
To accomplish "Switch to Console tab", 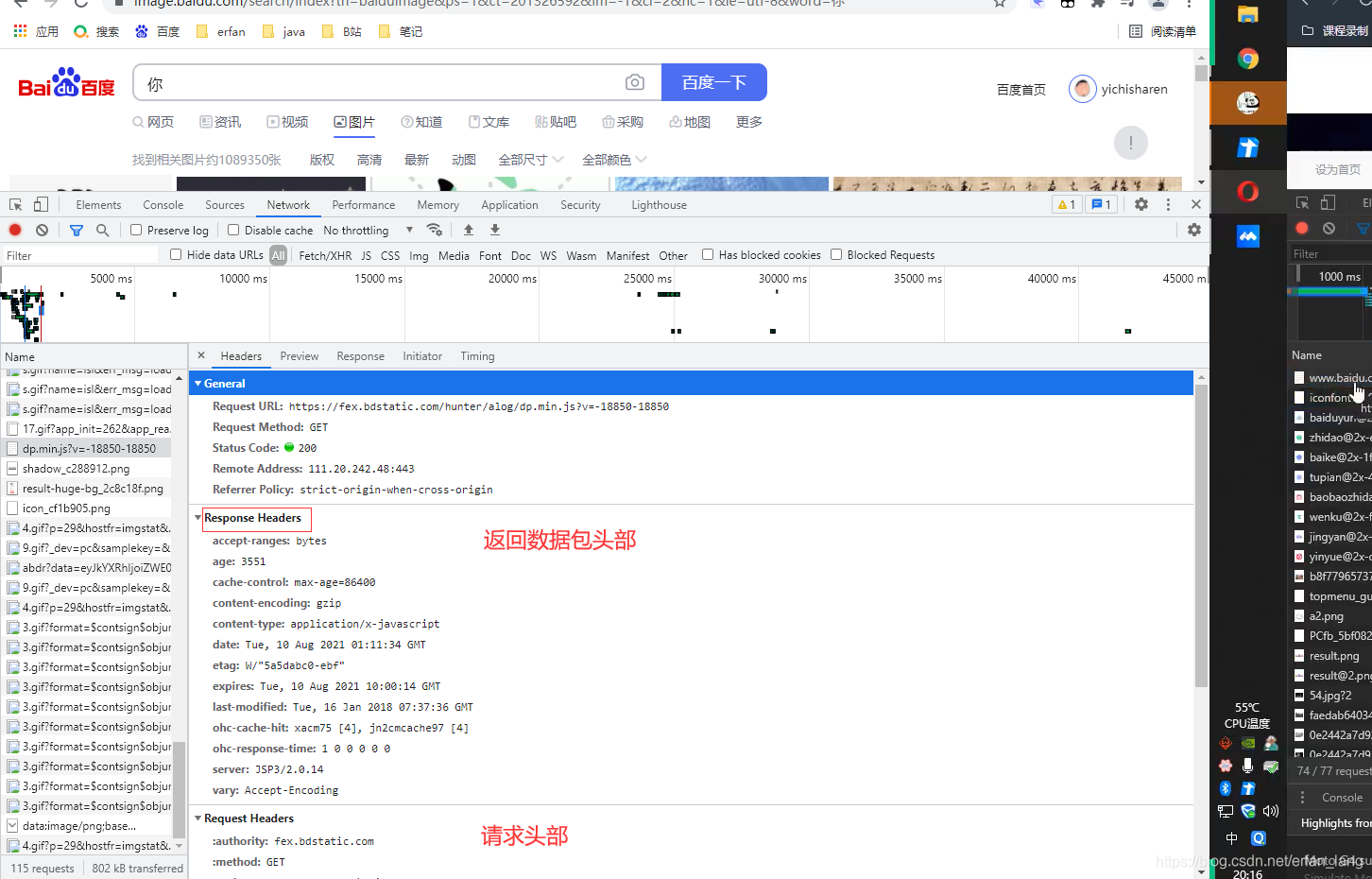I will tap(163, 204).
